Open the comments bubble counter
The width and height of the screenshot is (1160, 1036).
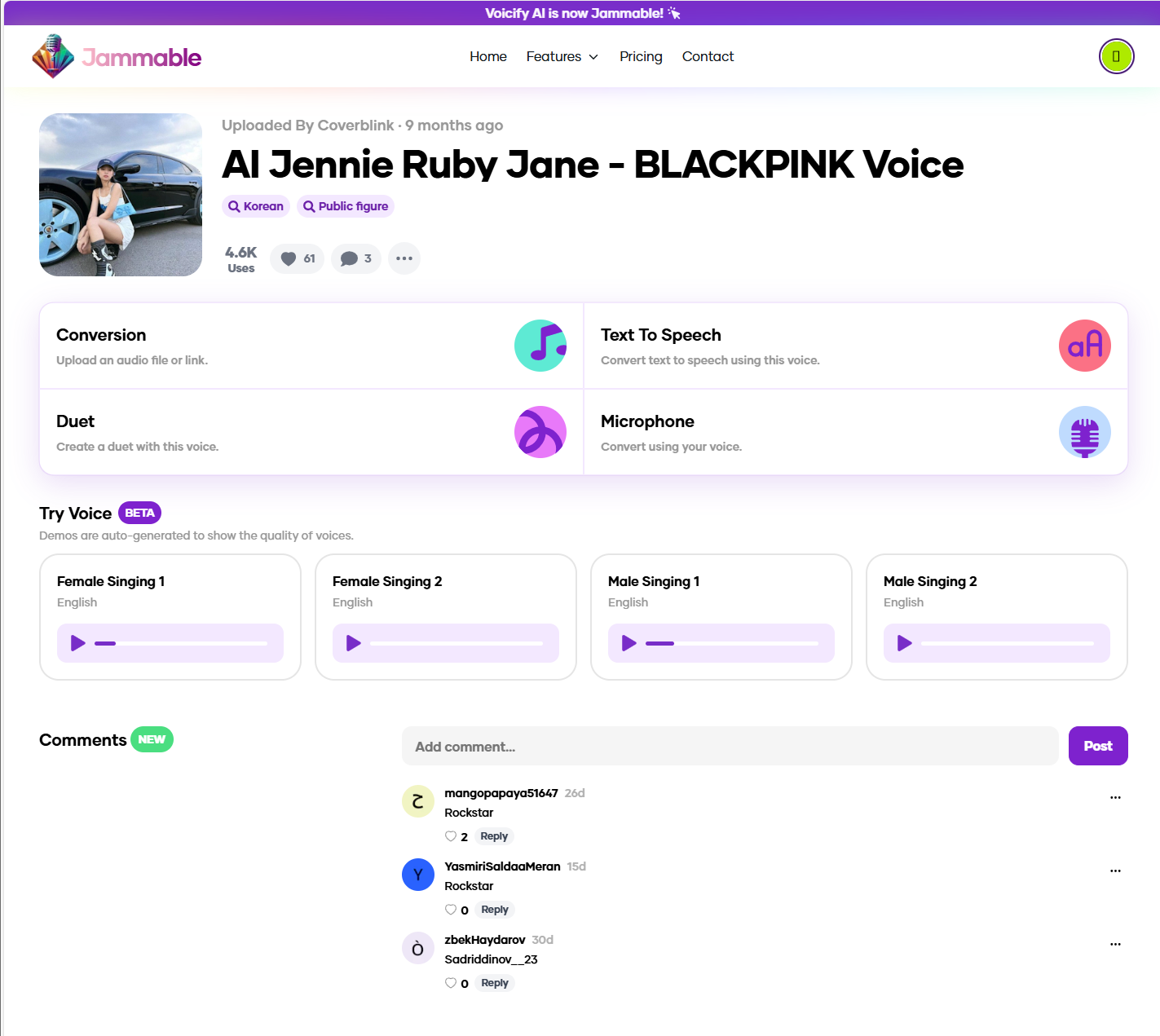pos(356,258)
